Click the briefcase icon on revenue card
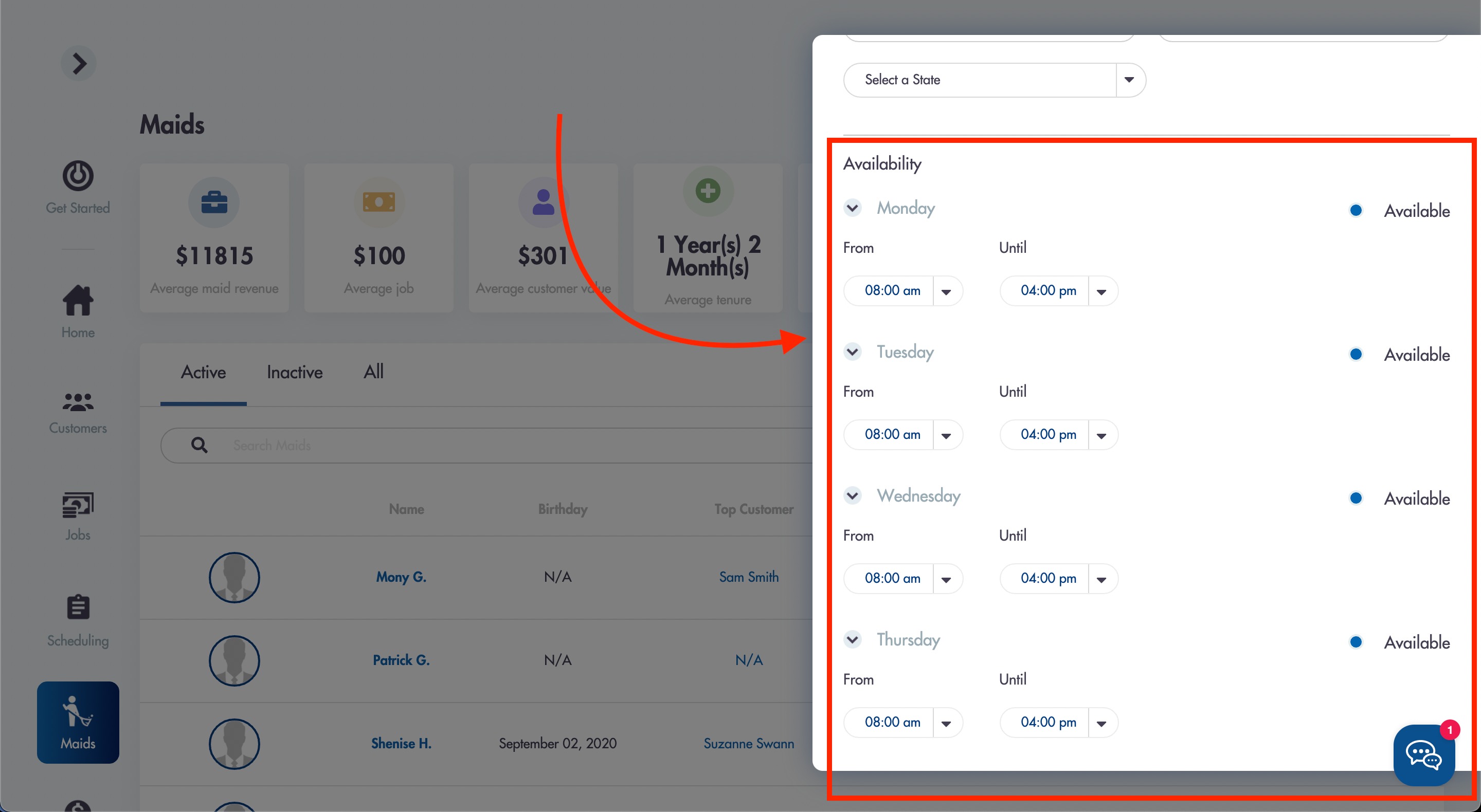Viewport: 1481px width, 812px height. (214, 202)
